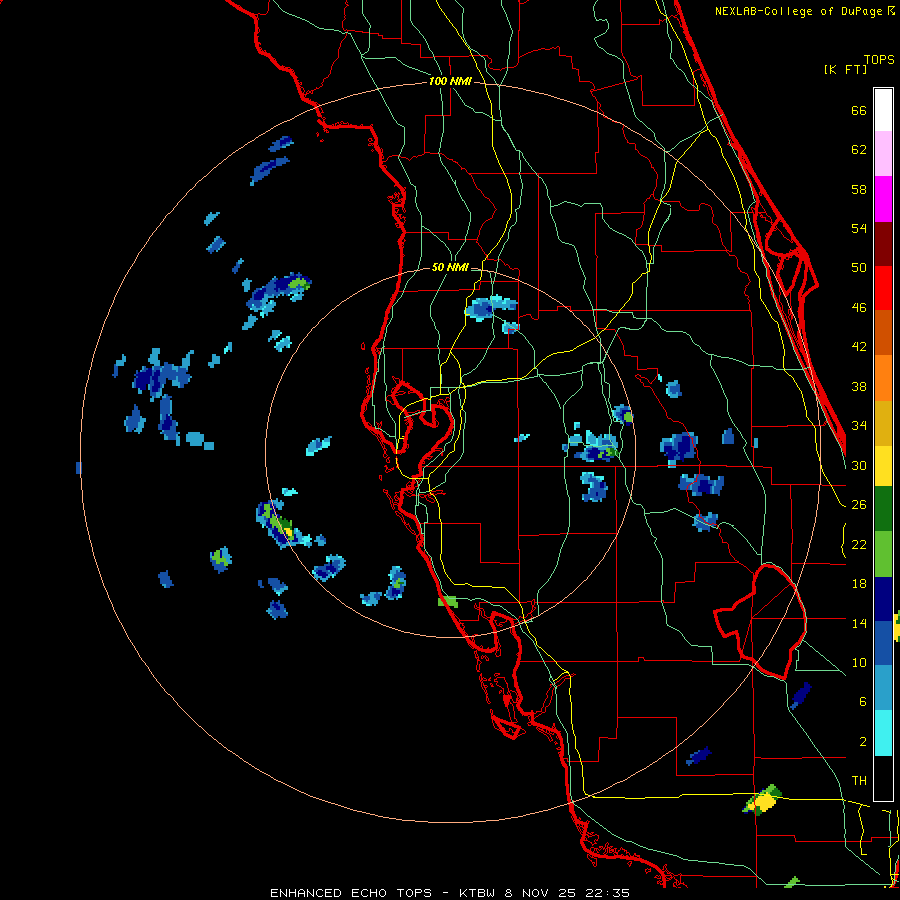Select the 30 value on the scale
Screen dimensions: 900x900
pos(859,465)
